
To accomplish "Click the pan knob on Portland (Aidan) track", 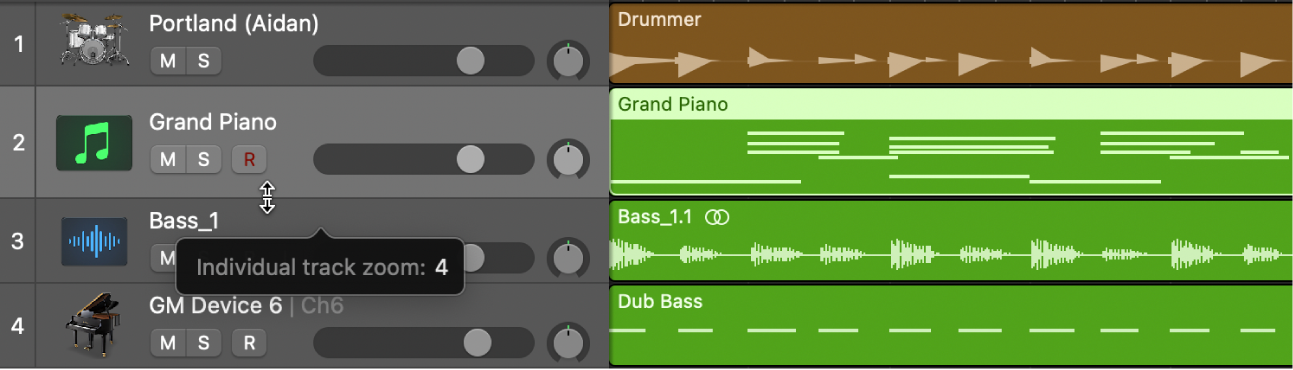I will click(x=568, y=61).
